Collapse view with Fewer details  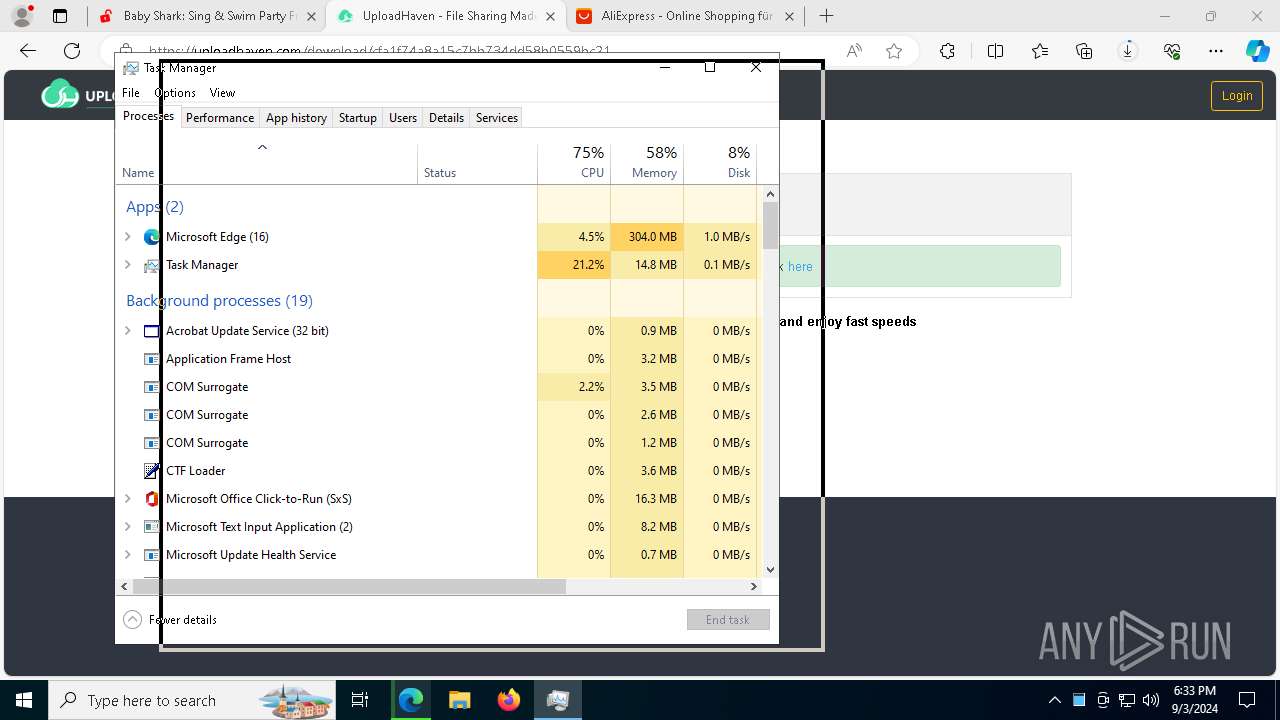[x=170, y=620]
